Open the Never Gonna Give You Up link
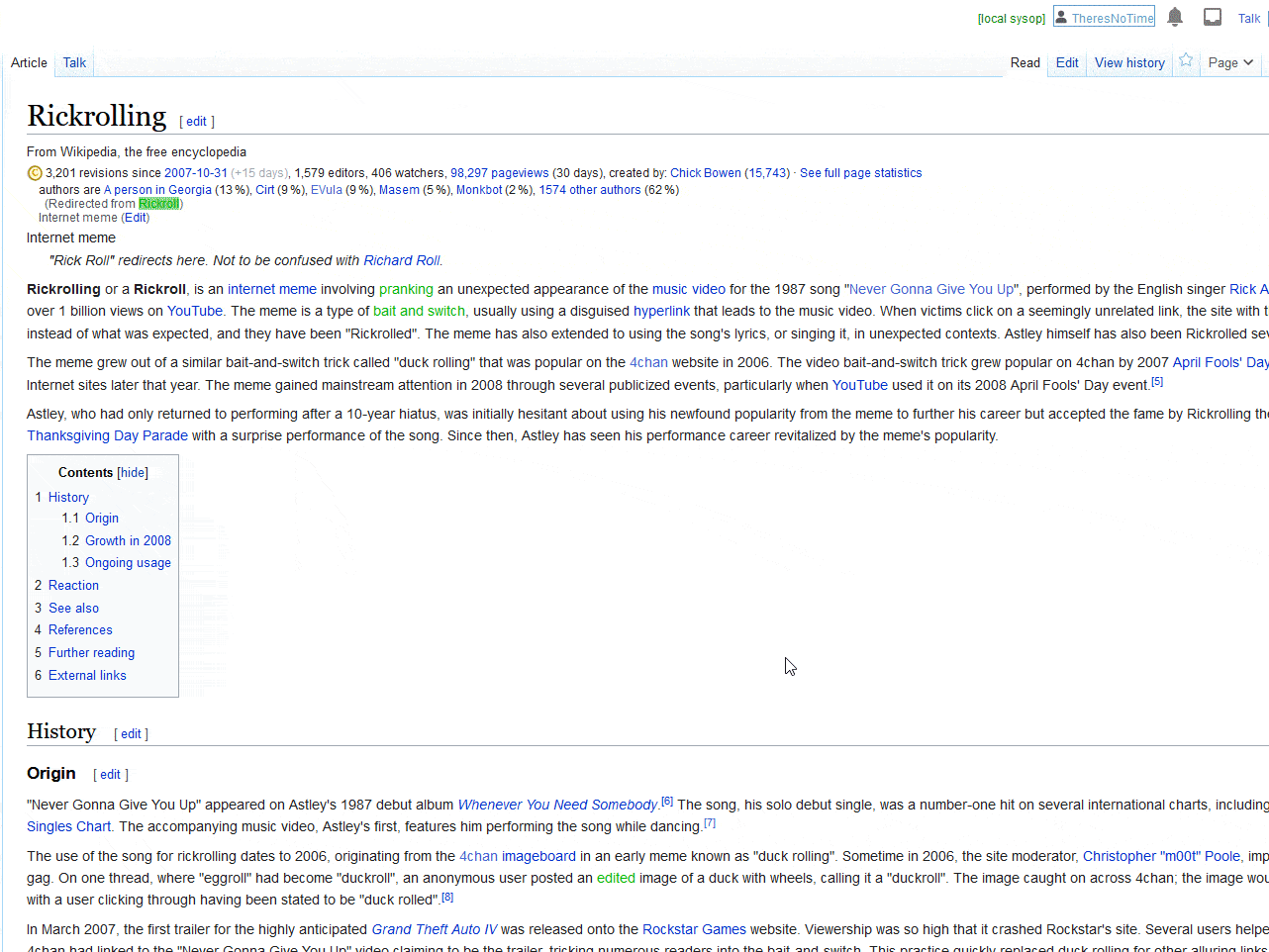1269x952 pixels. pos(931,289)
